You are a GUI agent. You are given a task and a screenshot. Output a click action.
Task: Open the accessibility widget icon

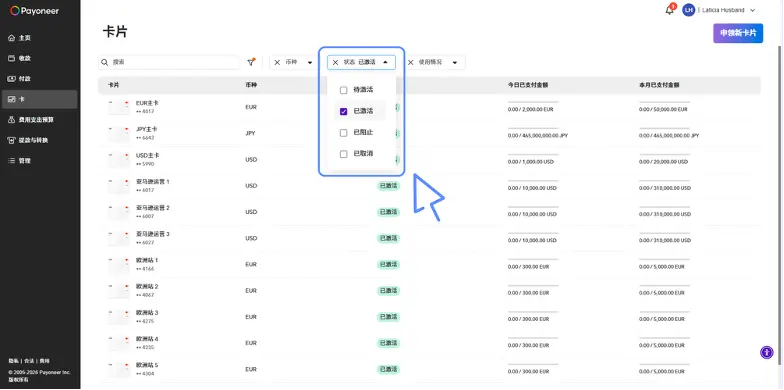tap(766, 352)
